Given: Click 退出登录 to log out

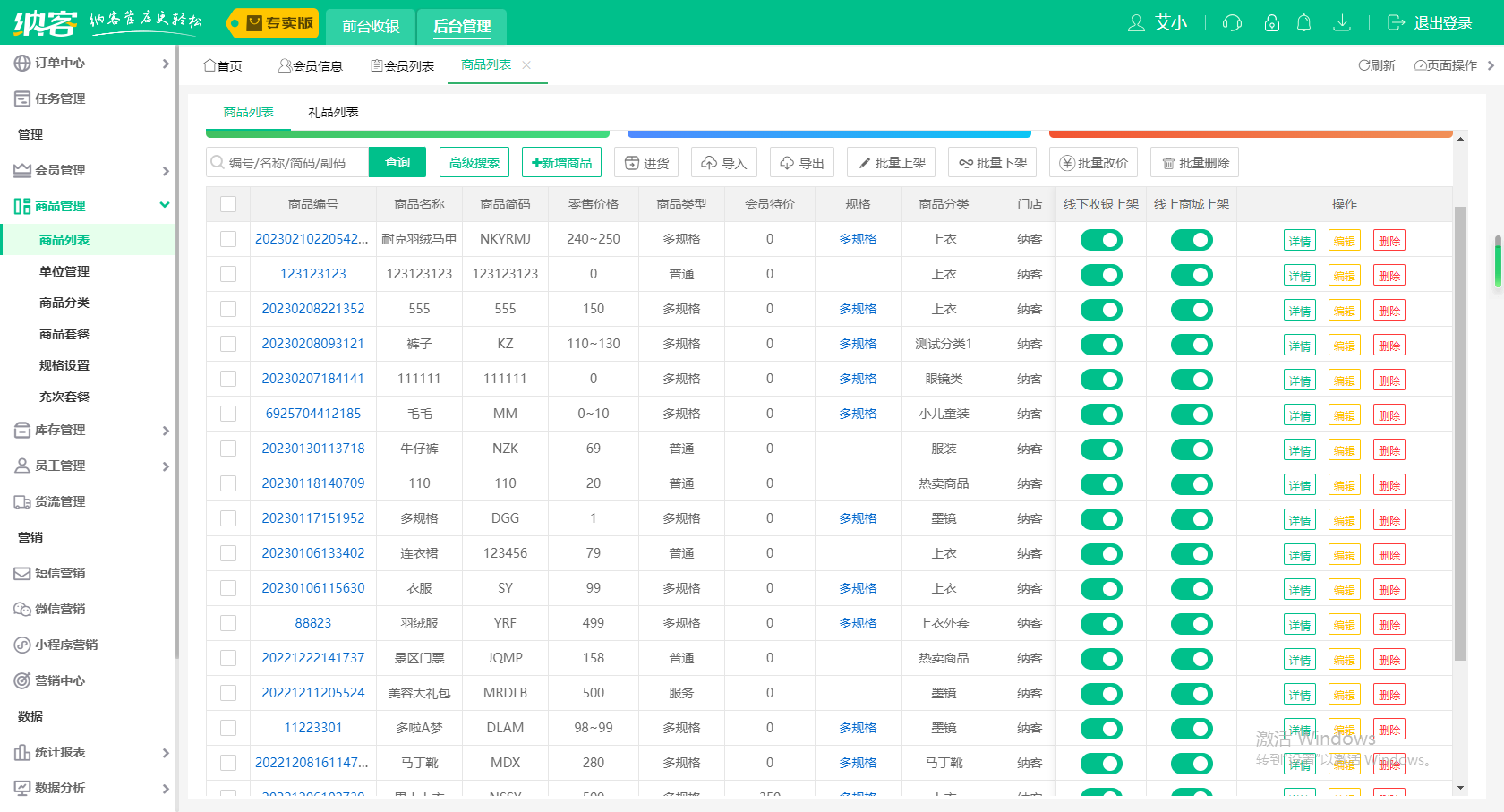Looking at the screenshot, I should click(x=1430, y=23).
